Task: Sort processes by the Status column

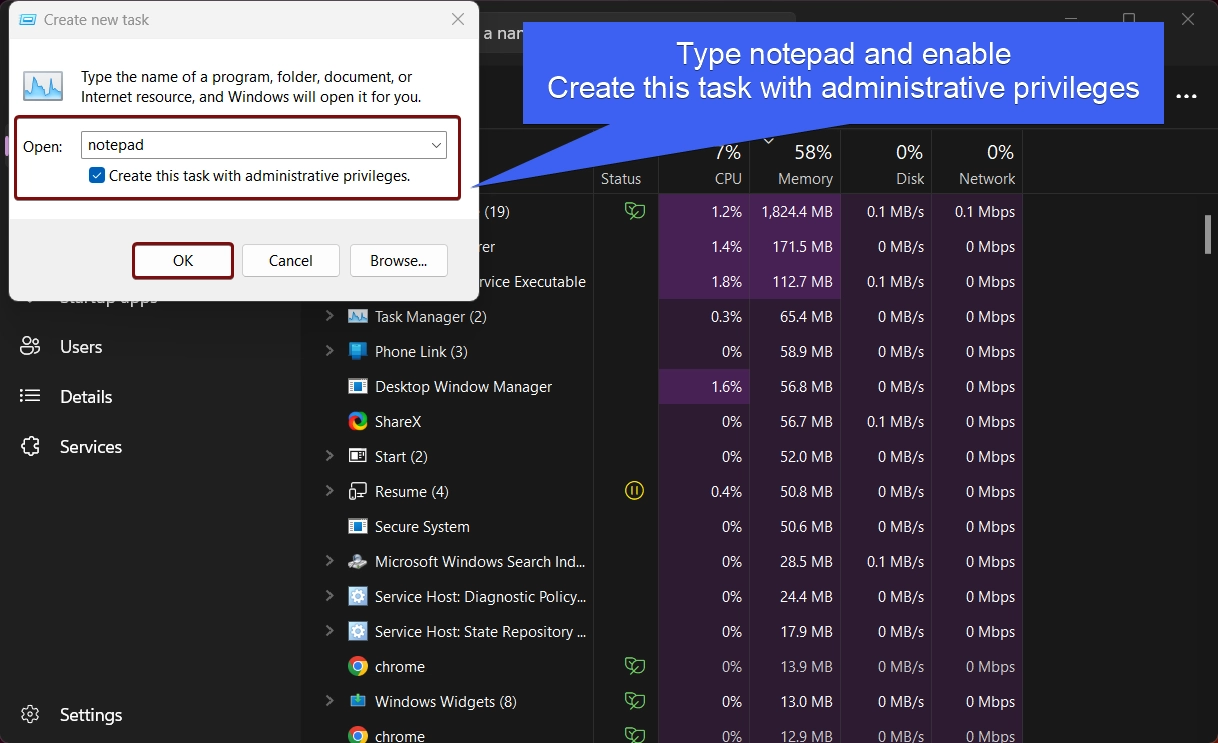Action: coord(621,179)
